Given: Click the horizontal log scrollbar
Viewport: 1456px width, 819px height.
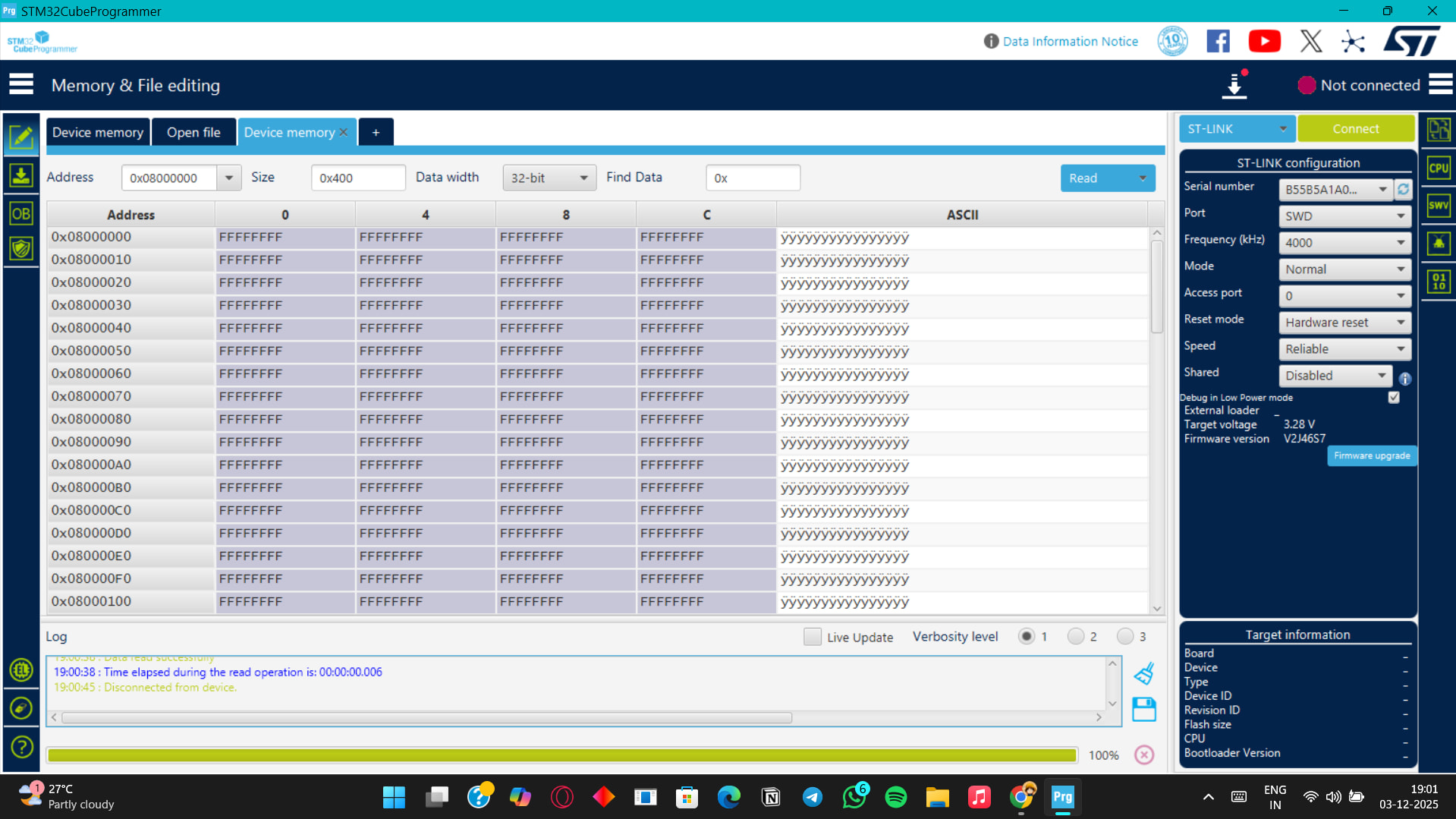Looking at the screenshot, I should [426, 717].
